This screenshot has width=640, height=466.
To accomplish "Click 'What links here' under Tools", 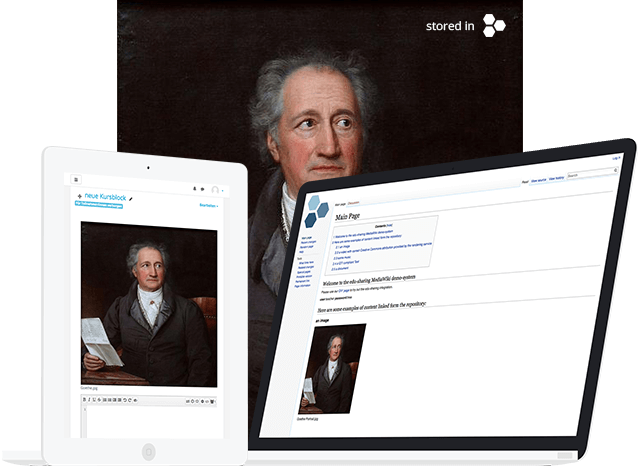I will pyautogui.click(x=306, y=263).
